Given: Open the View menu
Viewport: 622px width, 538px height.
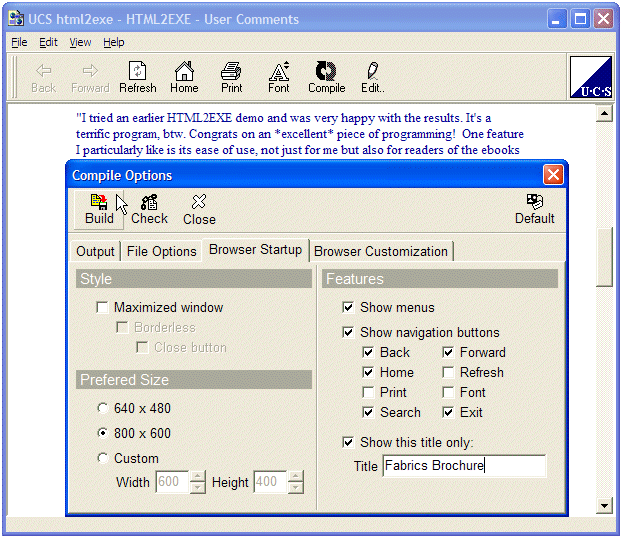Looking at the screenshot, I should [x=80, y=42].
